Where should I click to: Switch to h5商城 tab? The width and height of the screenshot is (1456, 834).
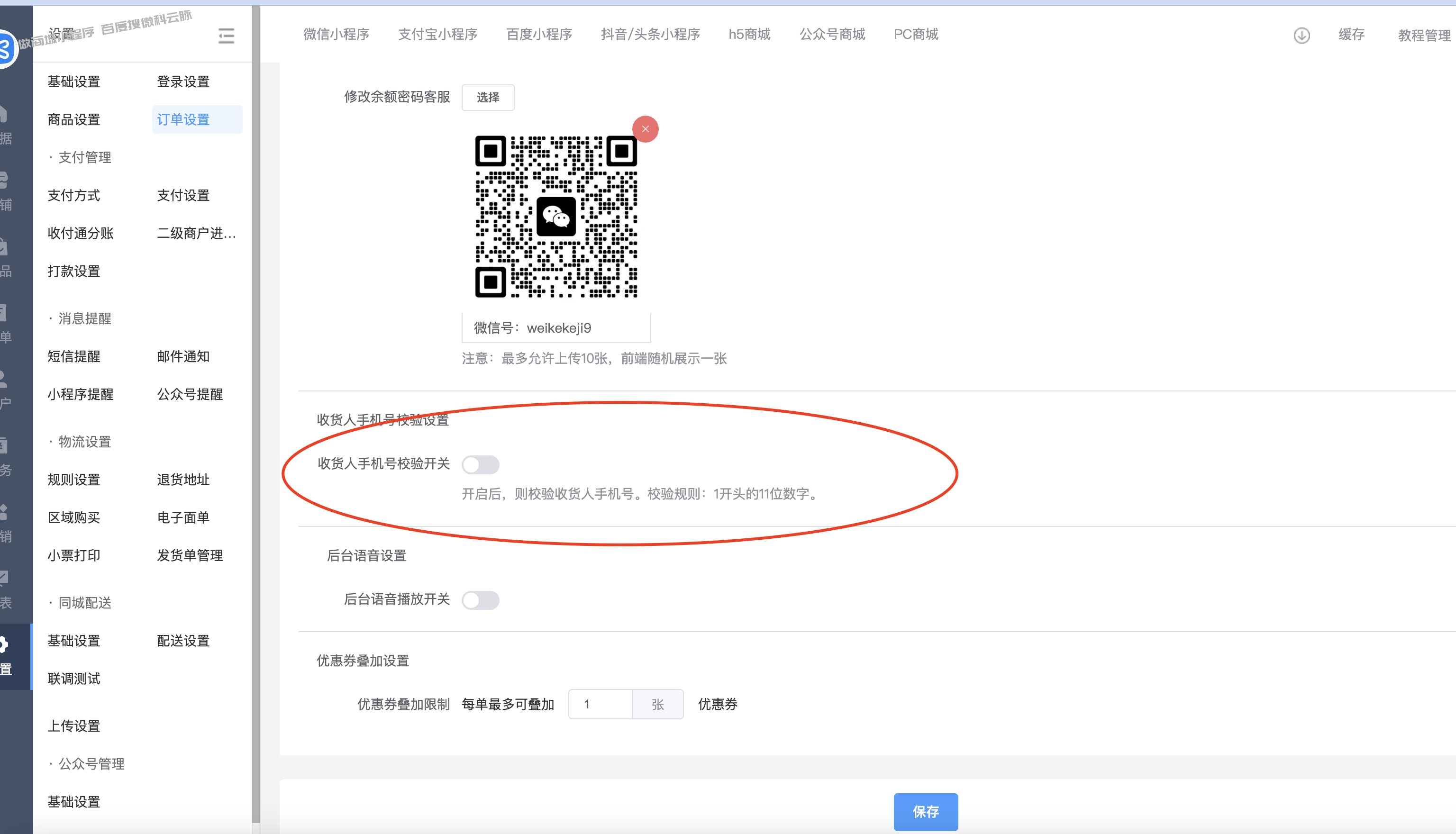click(749, 35)
